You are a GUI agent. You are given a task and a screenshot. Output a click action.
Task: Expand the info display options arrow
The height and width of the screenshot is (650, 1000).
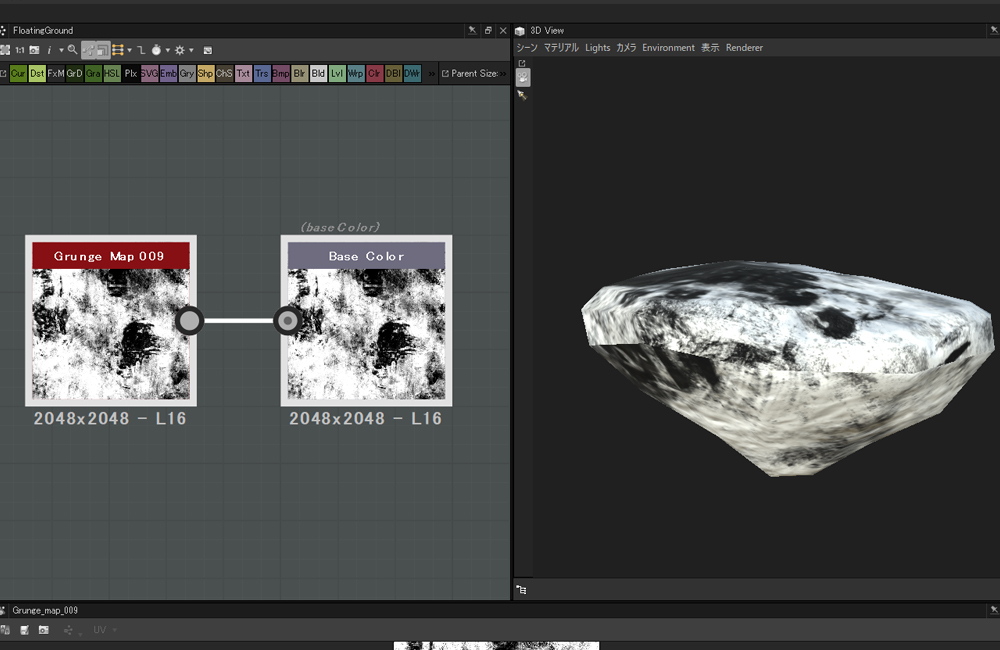pyautogui.click(x=61, y=50)
